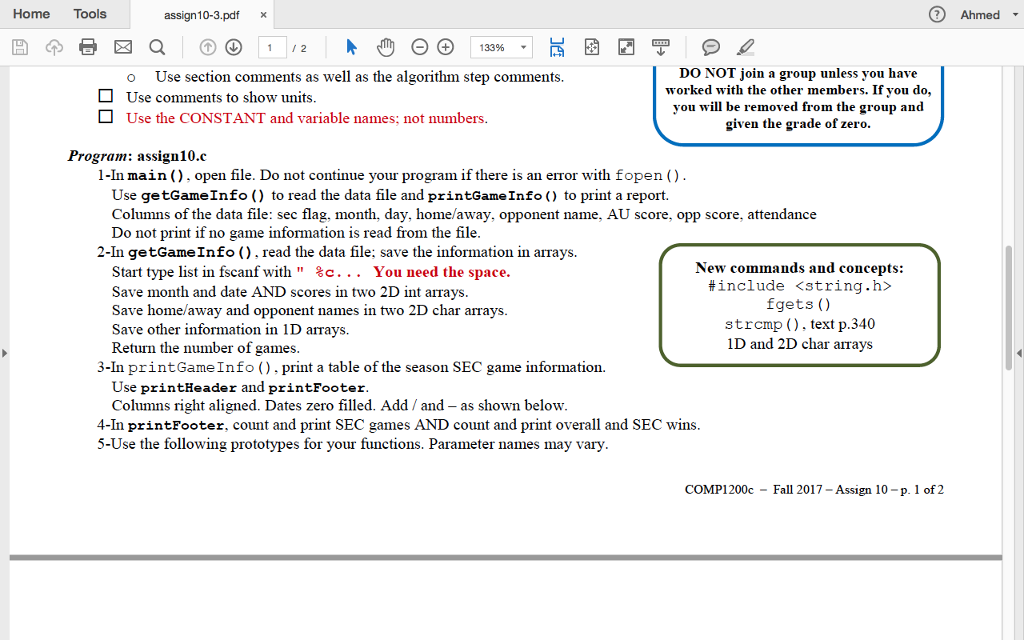Image resolution: width=1024 pixels, height=640 pixels.
Task: Email the PDF as an attachment
Action: tap(120, 46)
